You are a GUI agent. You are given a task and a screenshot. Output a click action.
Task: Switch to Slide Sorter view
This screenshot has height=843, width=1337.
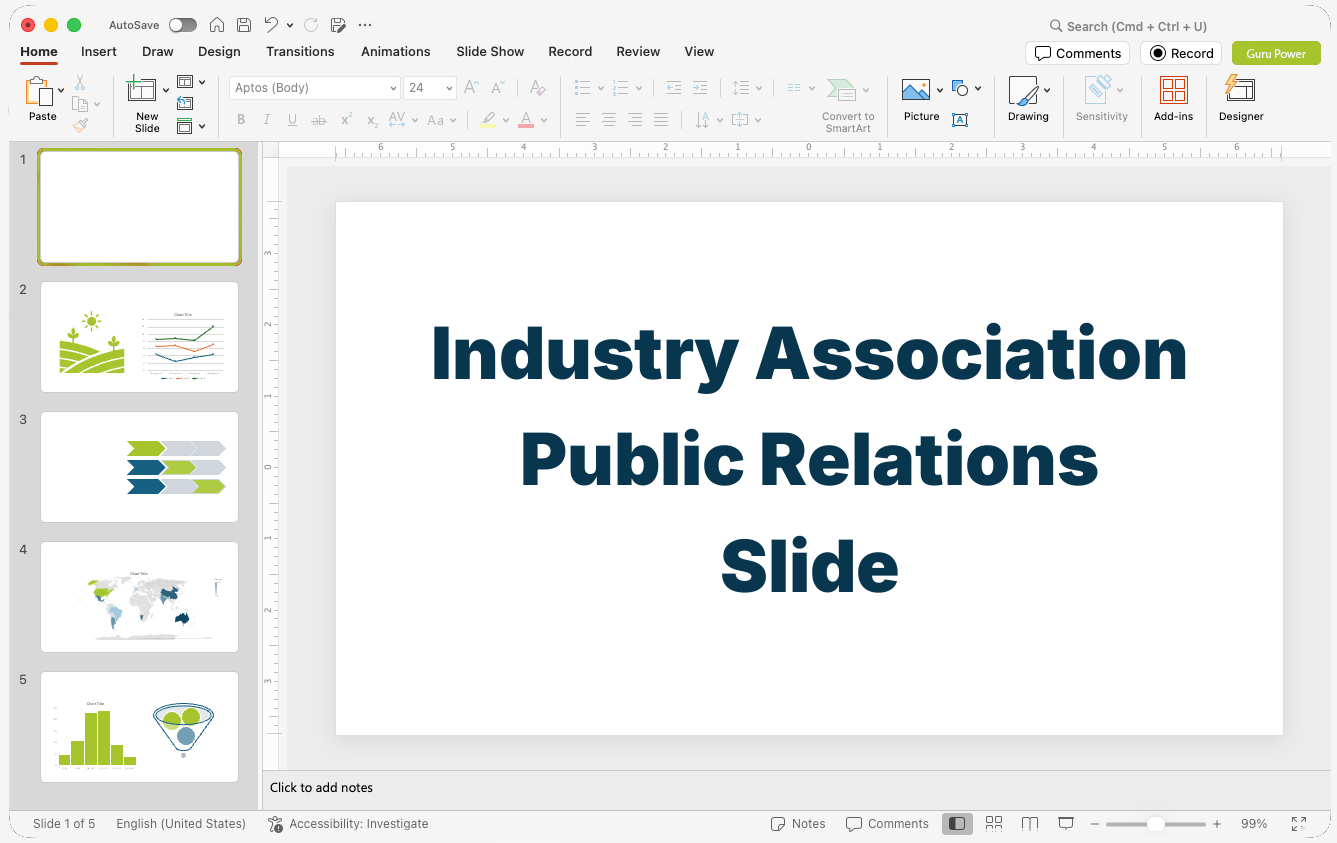click(994, 824)
